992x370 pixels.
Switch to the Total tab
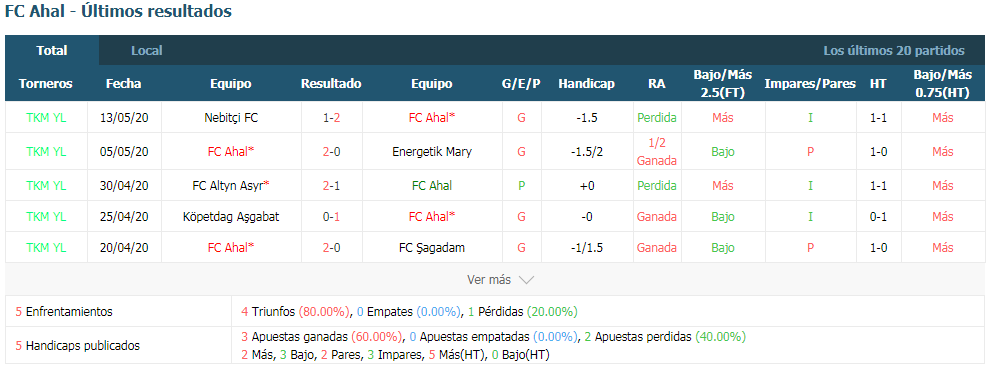tap(52, 51)
